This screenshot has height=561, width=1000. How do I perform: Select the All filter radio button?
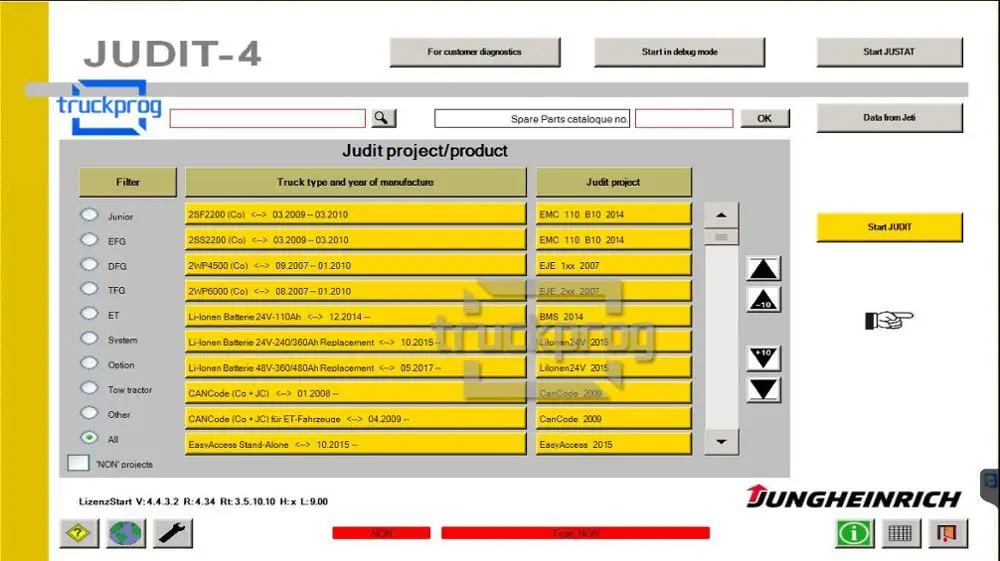[89, 437]
